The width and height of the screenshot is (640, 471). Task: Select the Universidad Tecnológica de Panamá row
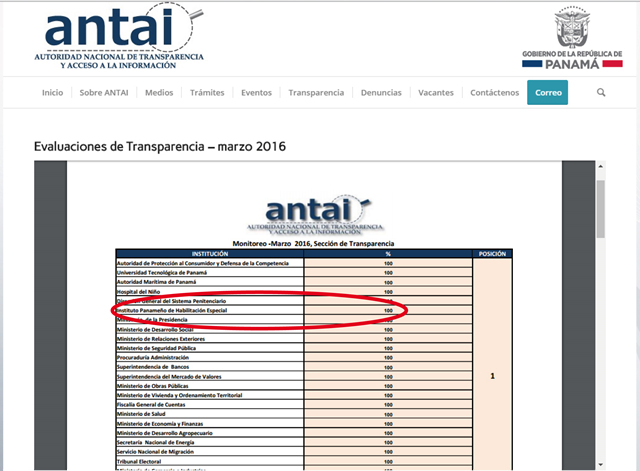294,273
